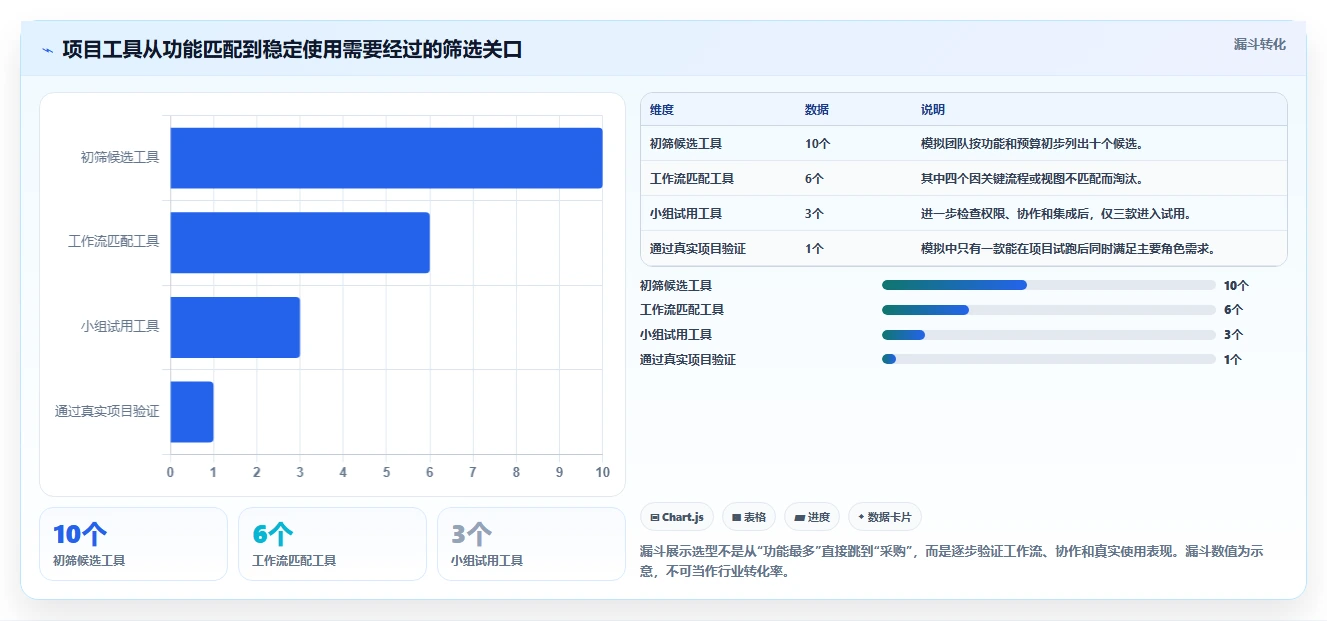The width and height of the screenshot is (1327, 621).
Task: Click the 1个 label beside the progress bar
Action: point(1234,360)
